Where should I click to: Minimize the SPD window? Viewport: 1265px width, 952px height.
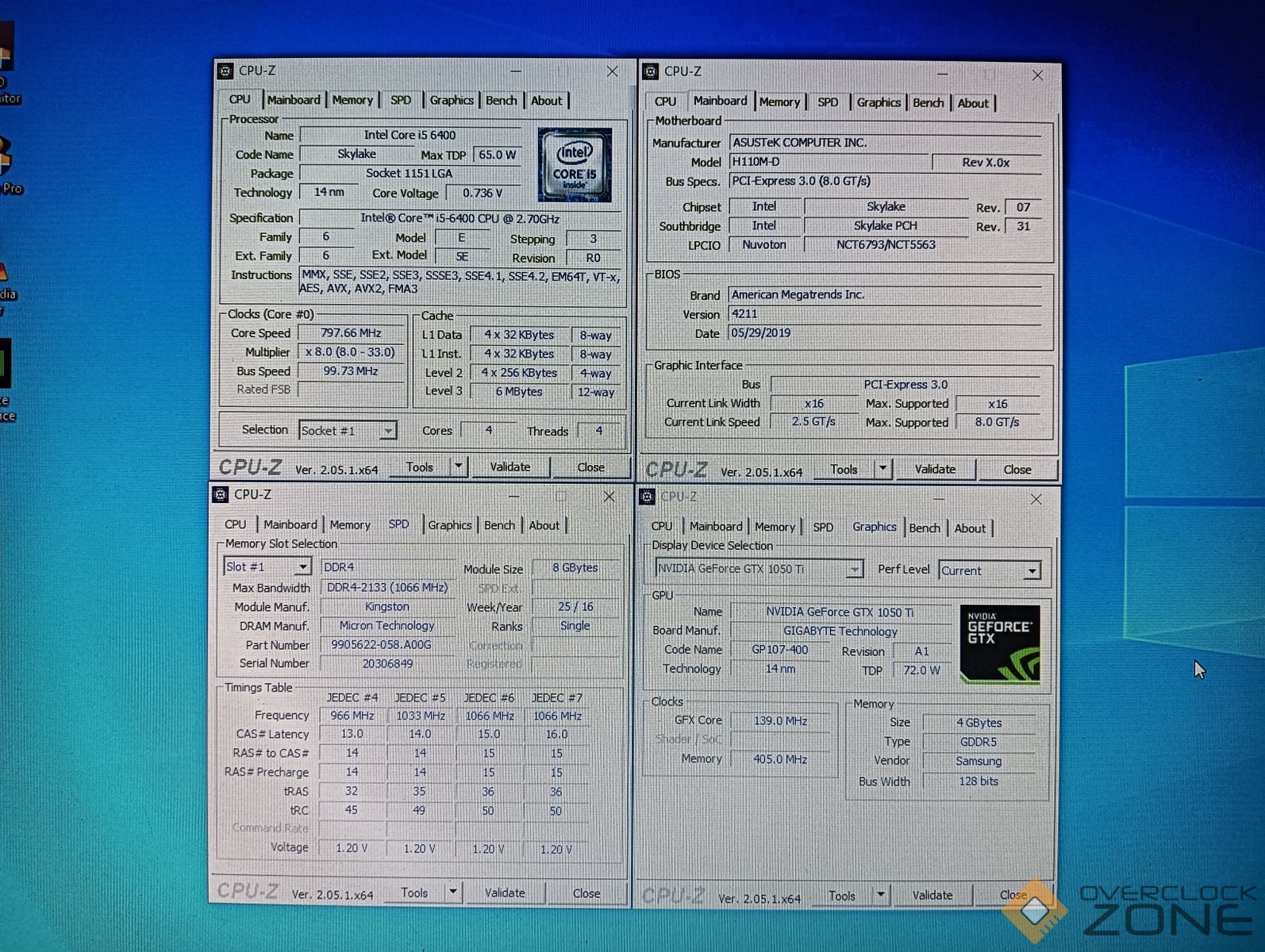(x=513, y=496)
